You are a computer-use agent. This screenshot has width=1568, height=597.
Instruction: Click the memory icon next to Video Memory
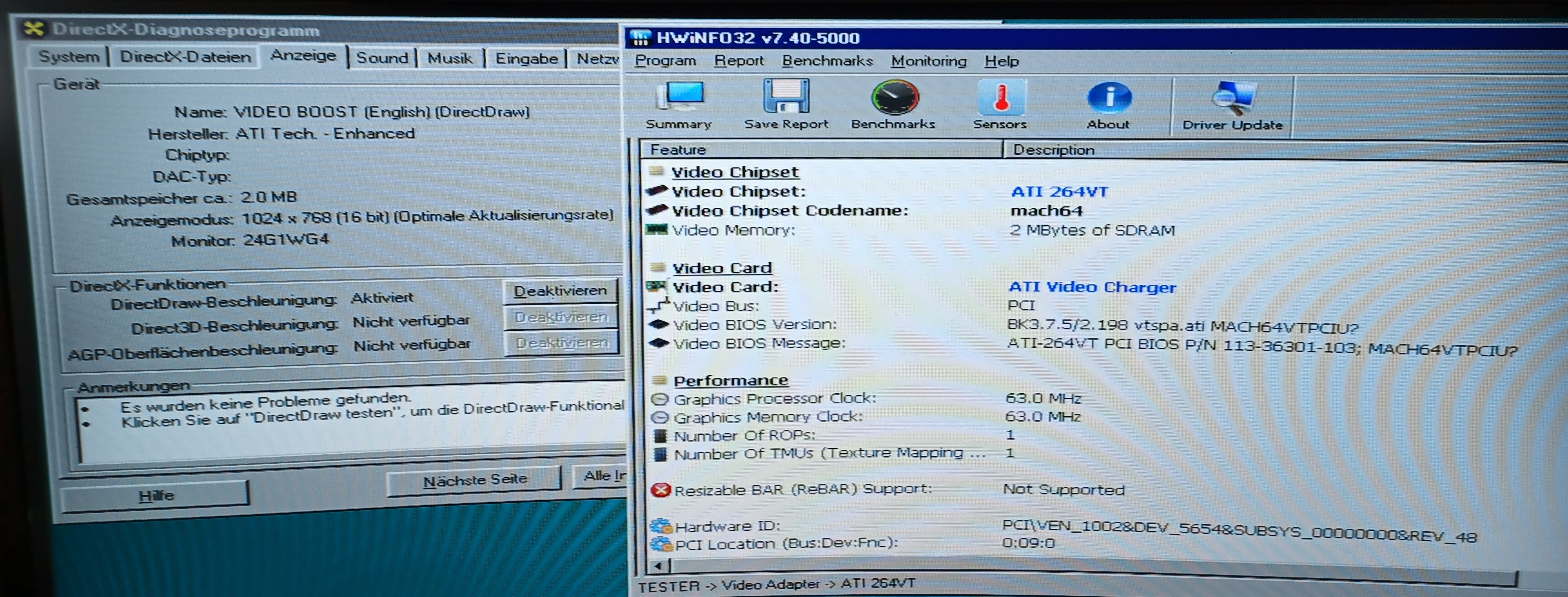(657, 229)
